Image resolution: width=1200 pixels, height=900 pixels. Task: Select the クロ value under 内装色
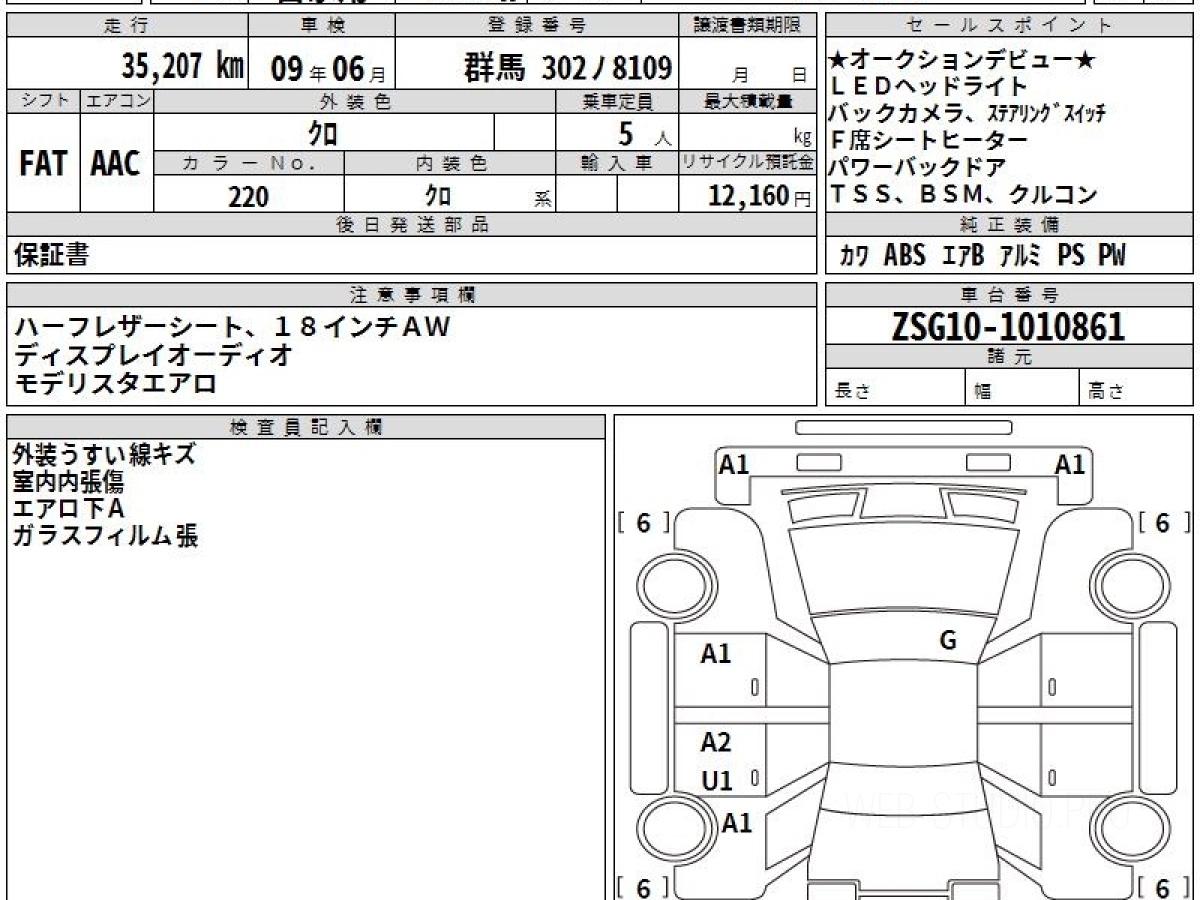[x=437, y=195]
